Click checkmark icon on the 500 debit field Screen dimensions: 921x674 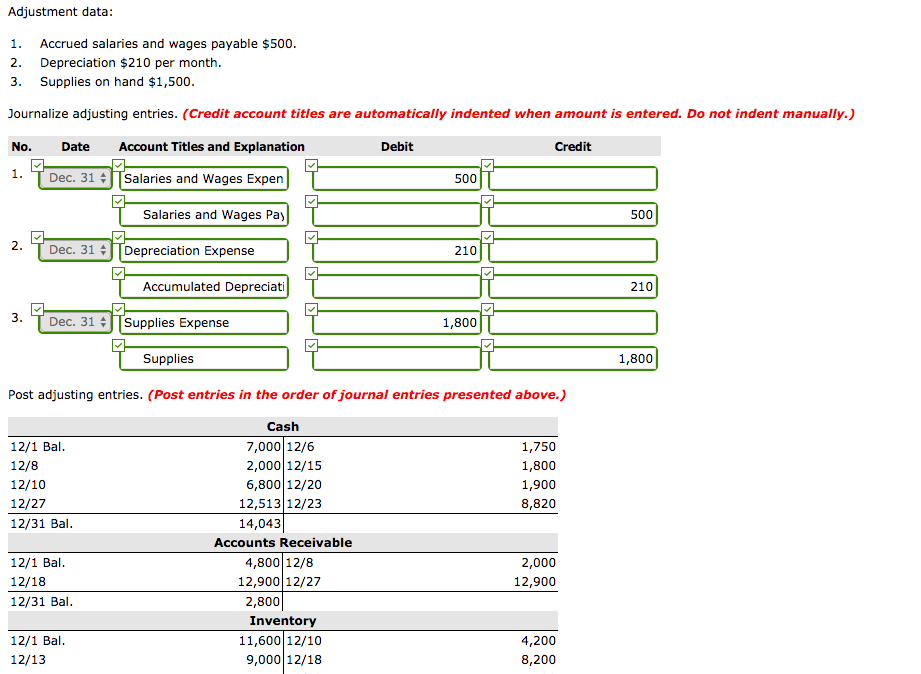312,165
